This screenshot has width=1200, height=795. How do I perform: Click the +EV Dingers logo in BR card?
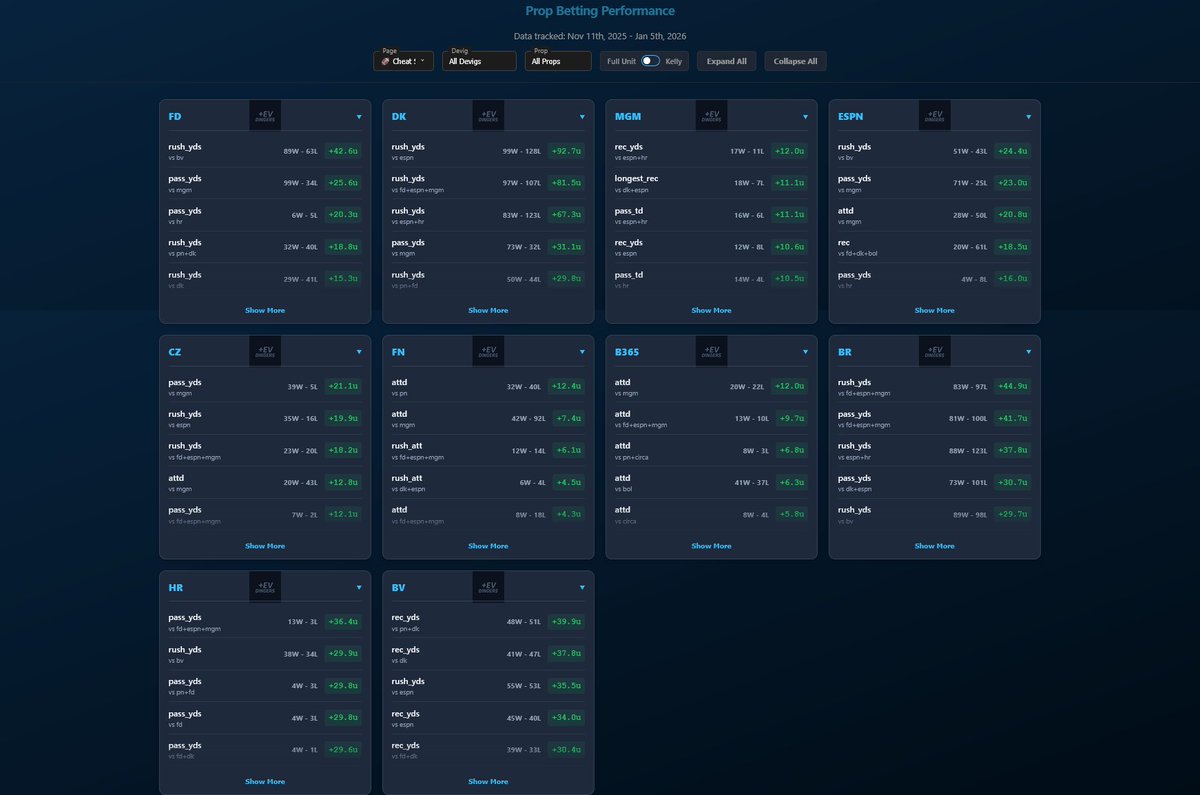[934, 352]
